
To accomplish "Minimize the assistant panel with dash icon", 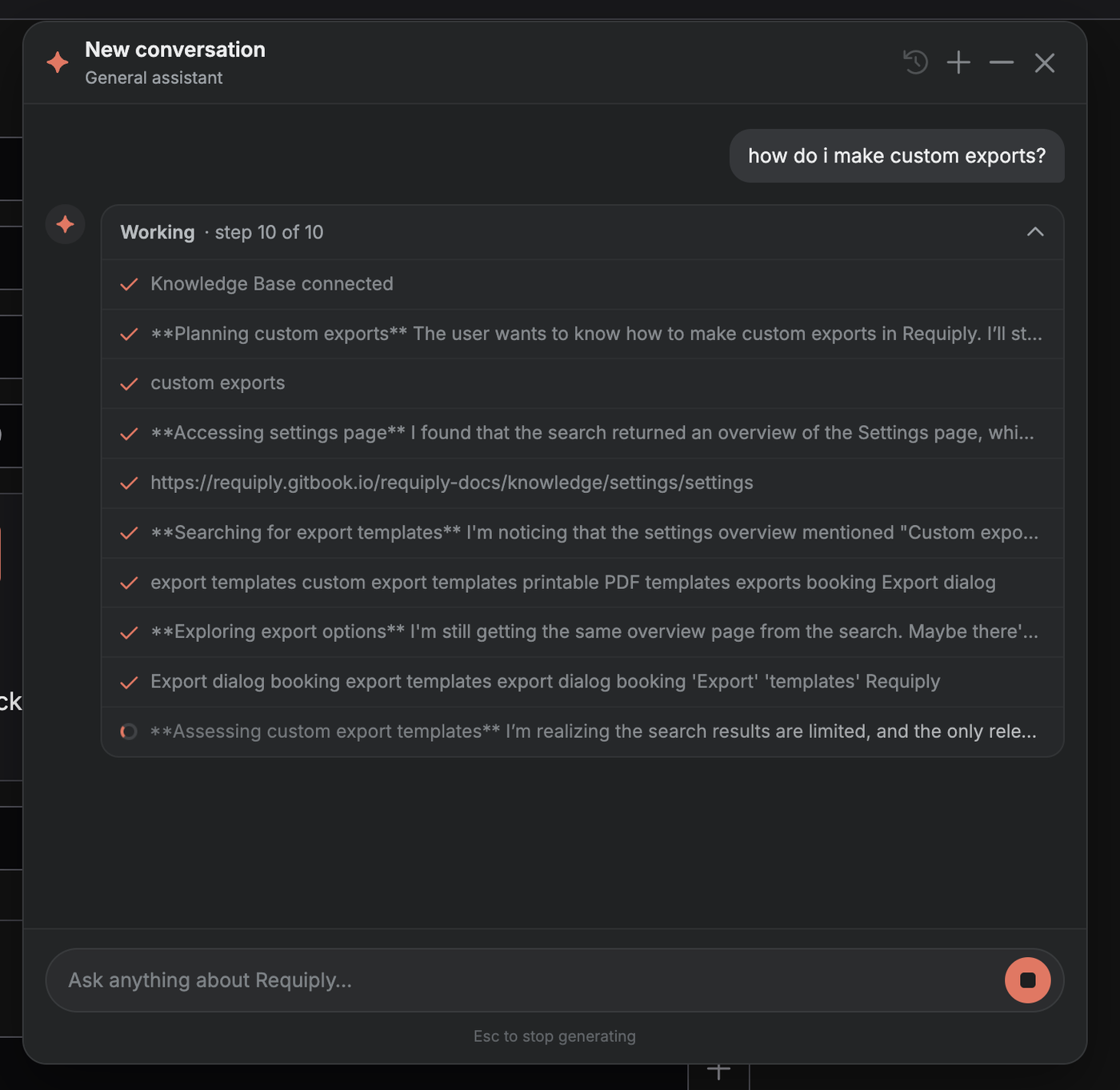I will 1002,62.
